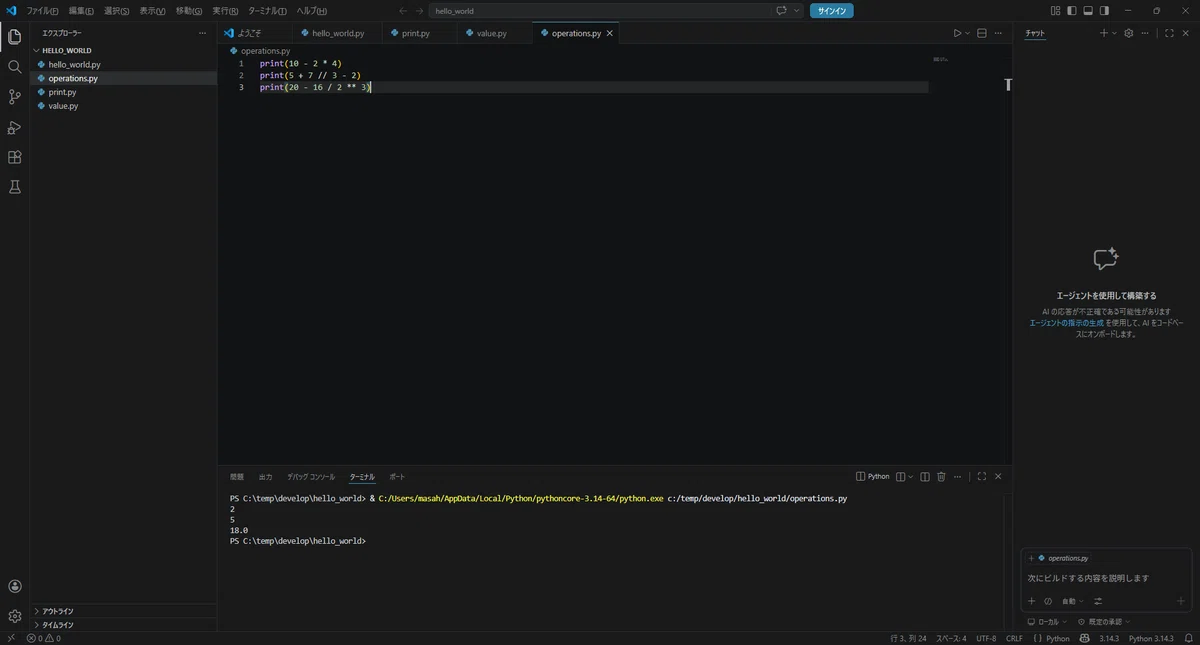Screen dimensions: 1200x645
Task: Open the Testing flask view
Action: 14,187
